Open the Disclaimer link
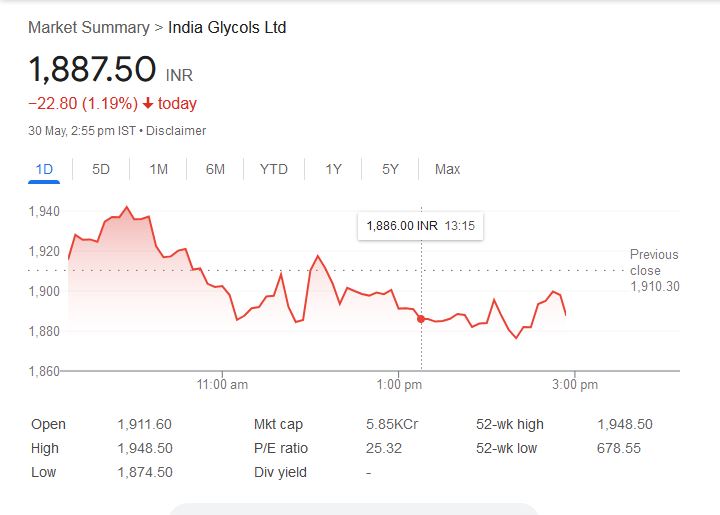 tap(176, 131)
